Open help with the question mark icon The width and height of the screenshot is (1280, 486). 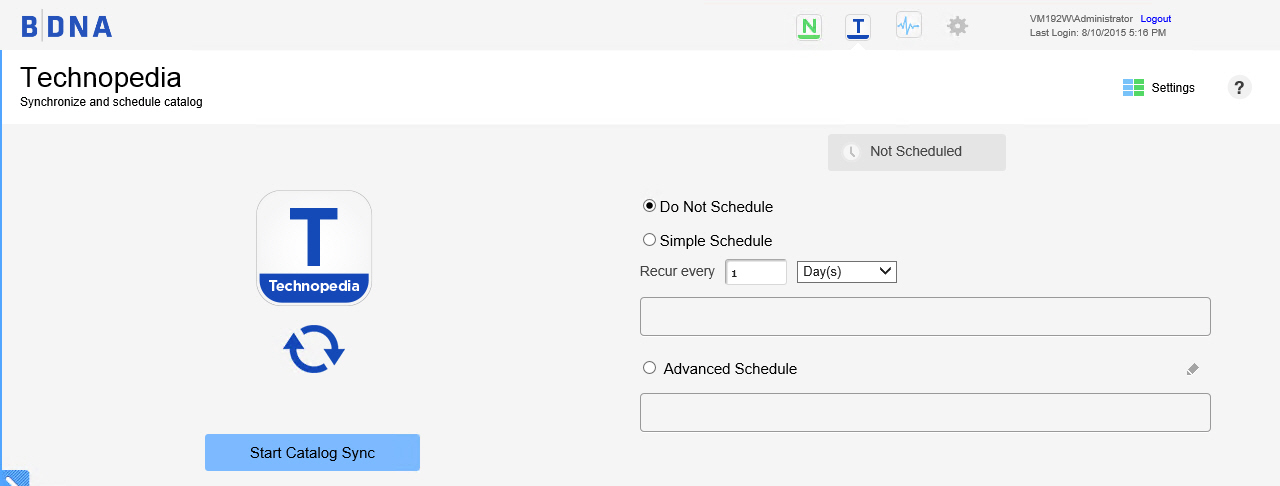(x=1239, y=88)
